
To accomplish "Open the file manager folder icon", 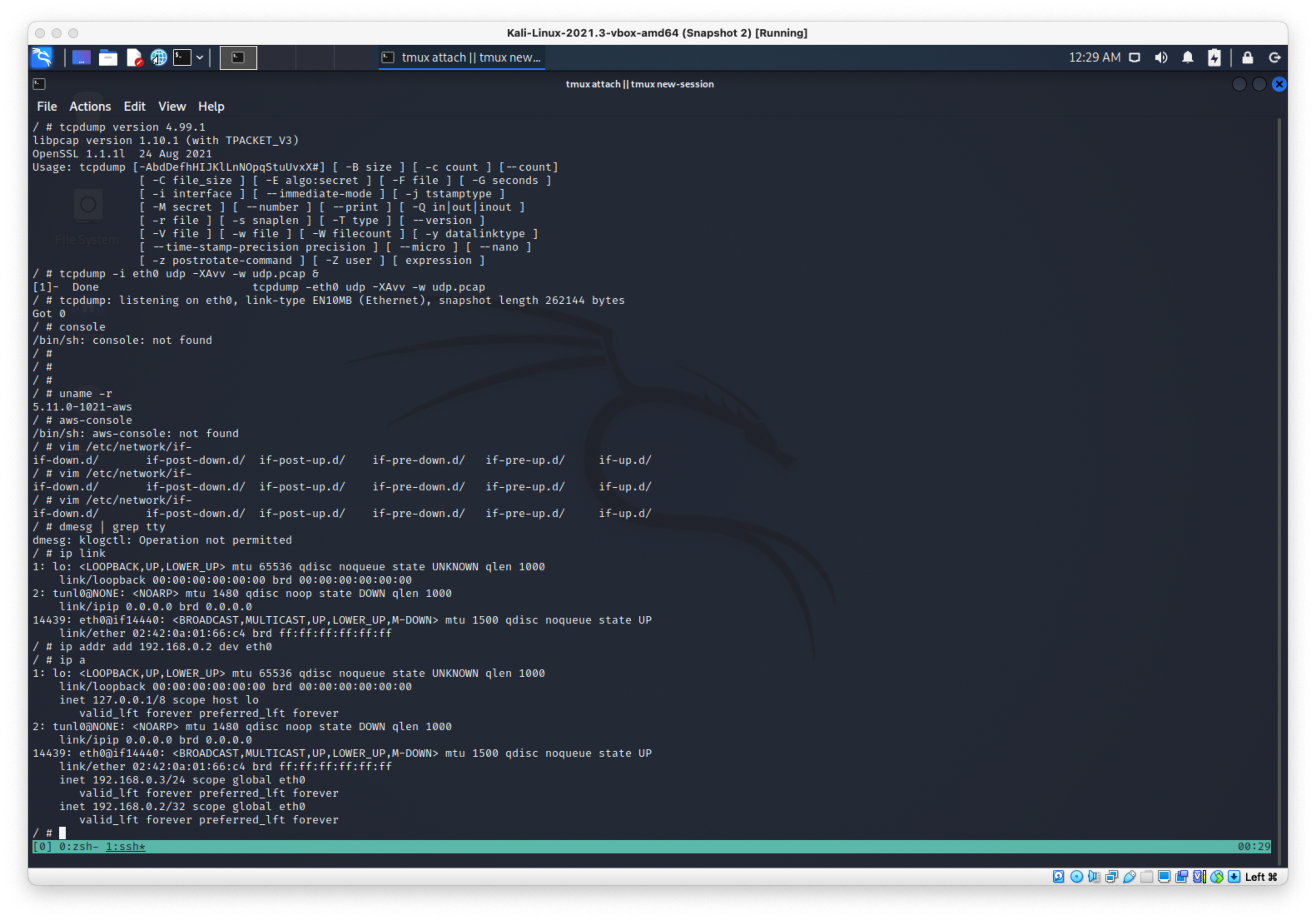I will point(108,57).
